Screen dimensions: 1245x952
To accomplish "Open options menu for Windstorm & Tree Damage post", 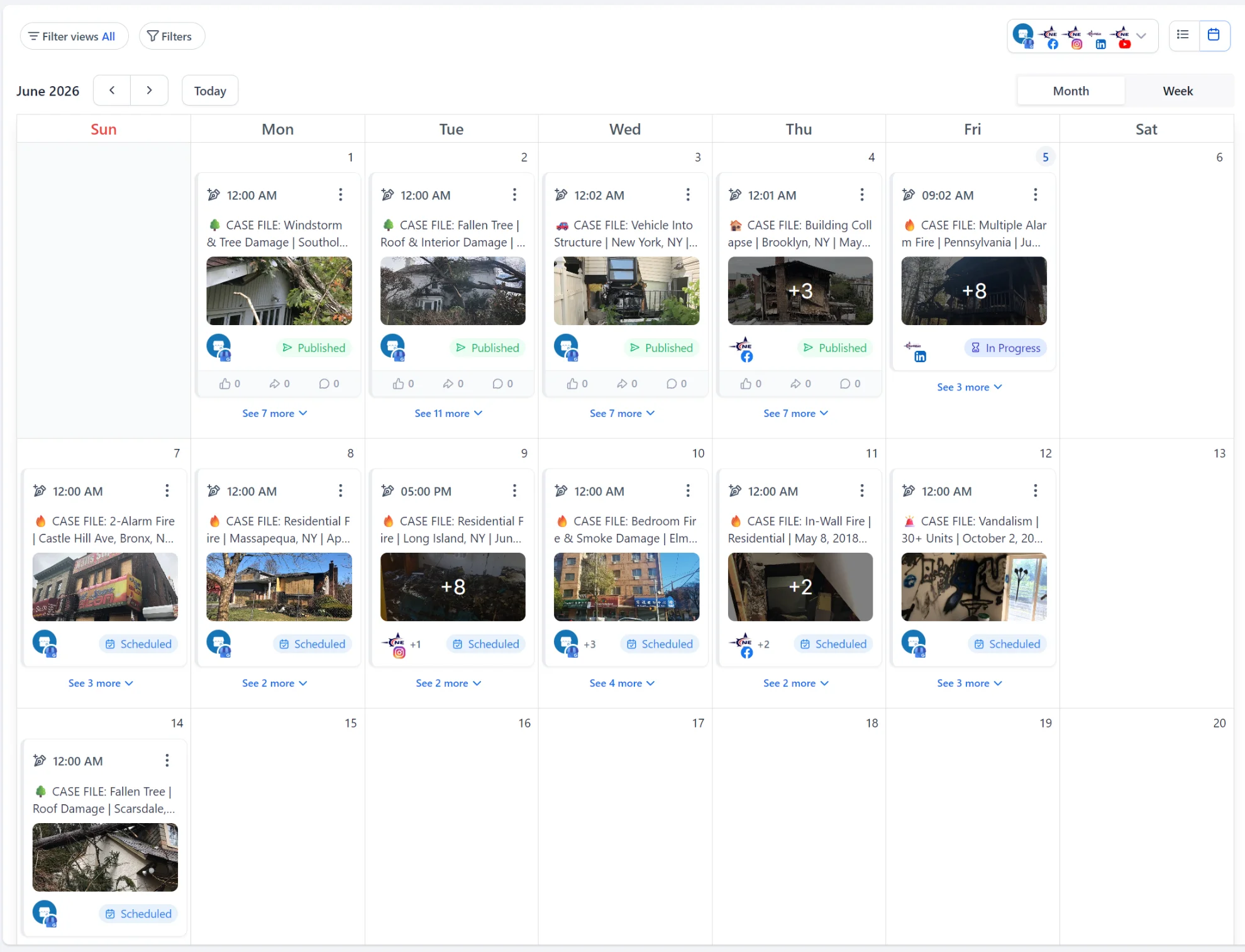I will [x=341, y=195].
